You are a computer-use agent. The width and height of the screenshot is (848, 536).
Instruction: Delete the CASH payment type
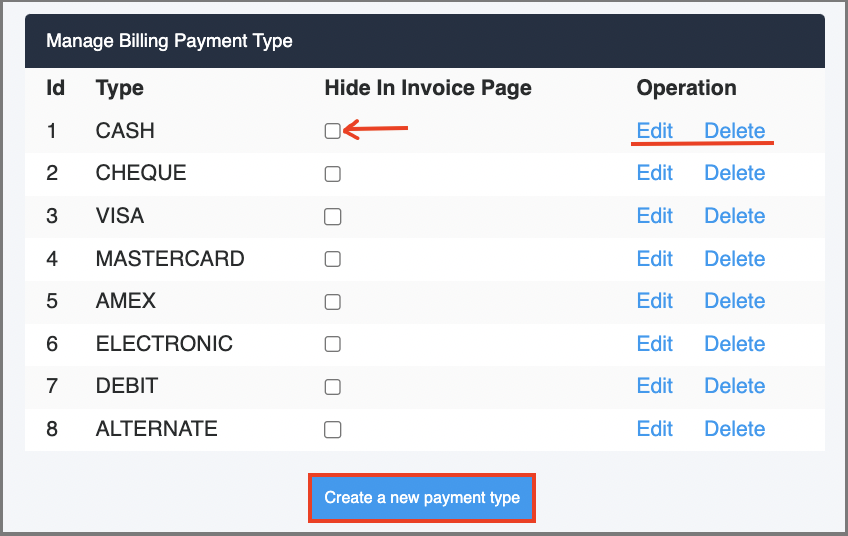click(x=734, y=131)
